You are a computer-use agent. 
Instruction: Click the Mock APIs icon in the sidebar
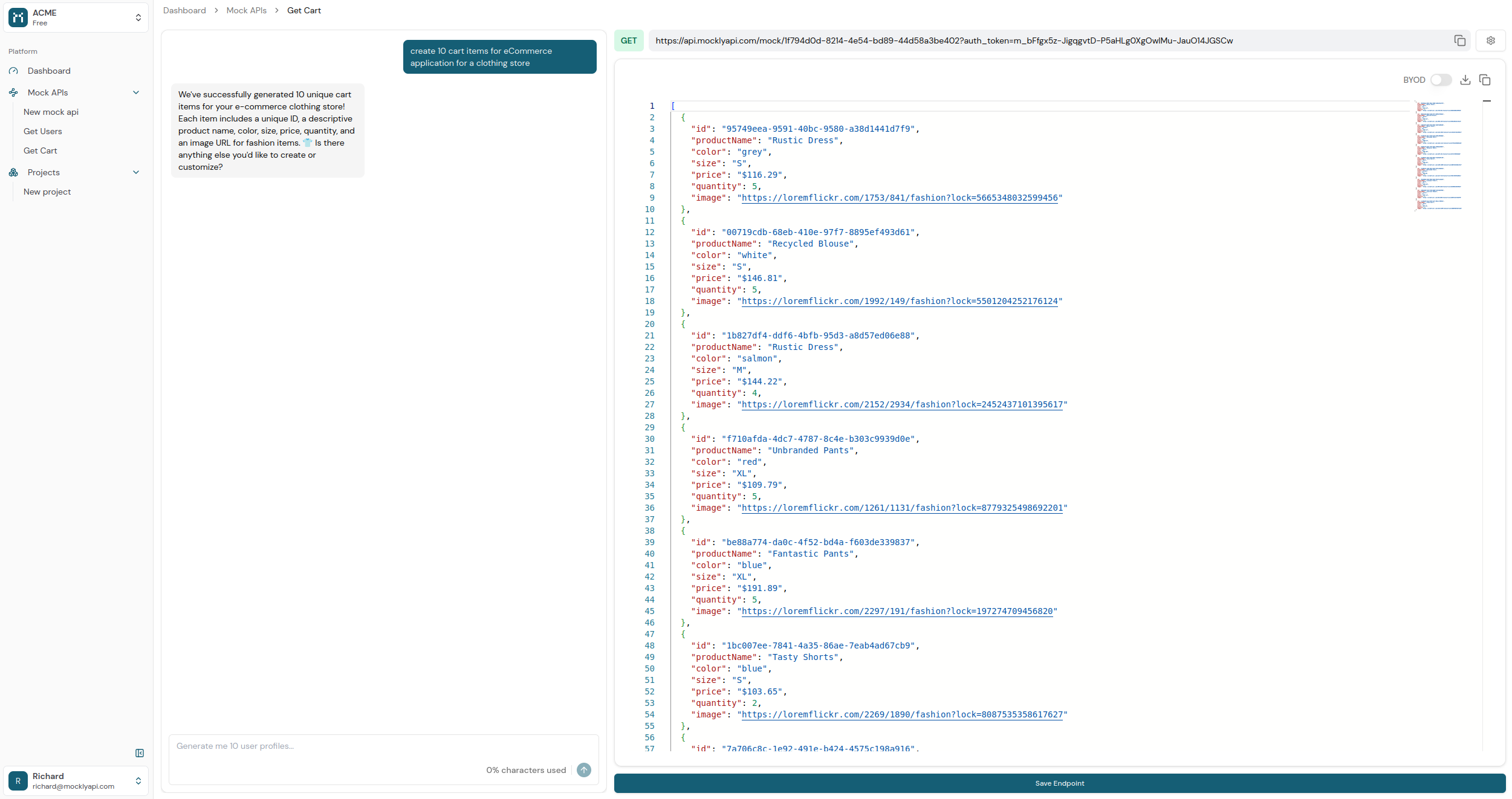13,92
